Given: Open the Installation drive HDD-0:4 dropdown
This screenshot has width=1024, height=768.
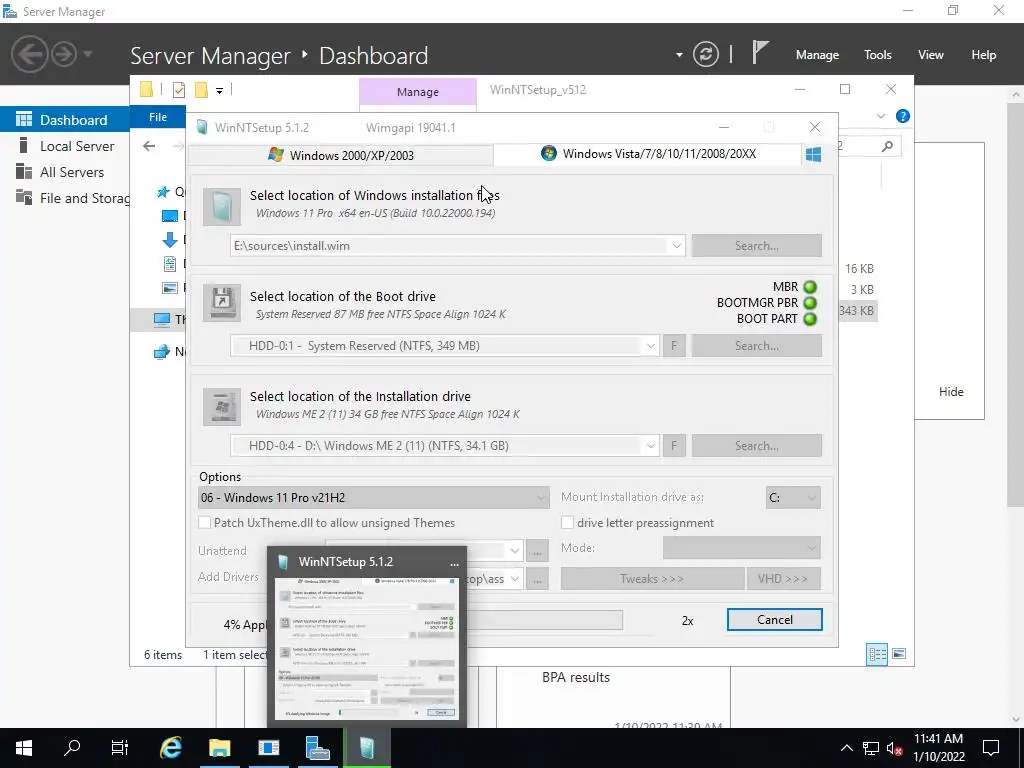Looking at the screenshot, I should [x=650, y=446].
